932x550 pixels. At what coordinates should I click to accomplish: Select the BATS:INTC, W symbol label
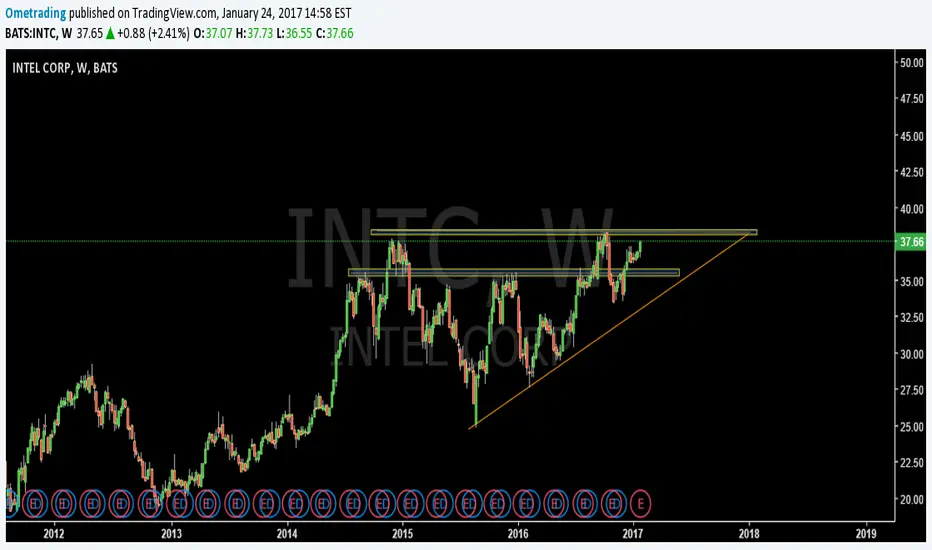tap(39, 33)
